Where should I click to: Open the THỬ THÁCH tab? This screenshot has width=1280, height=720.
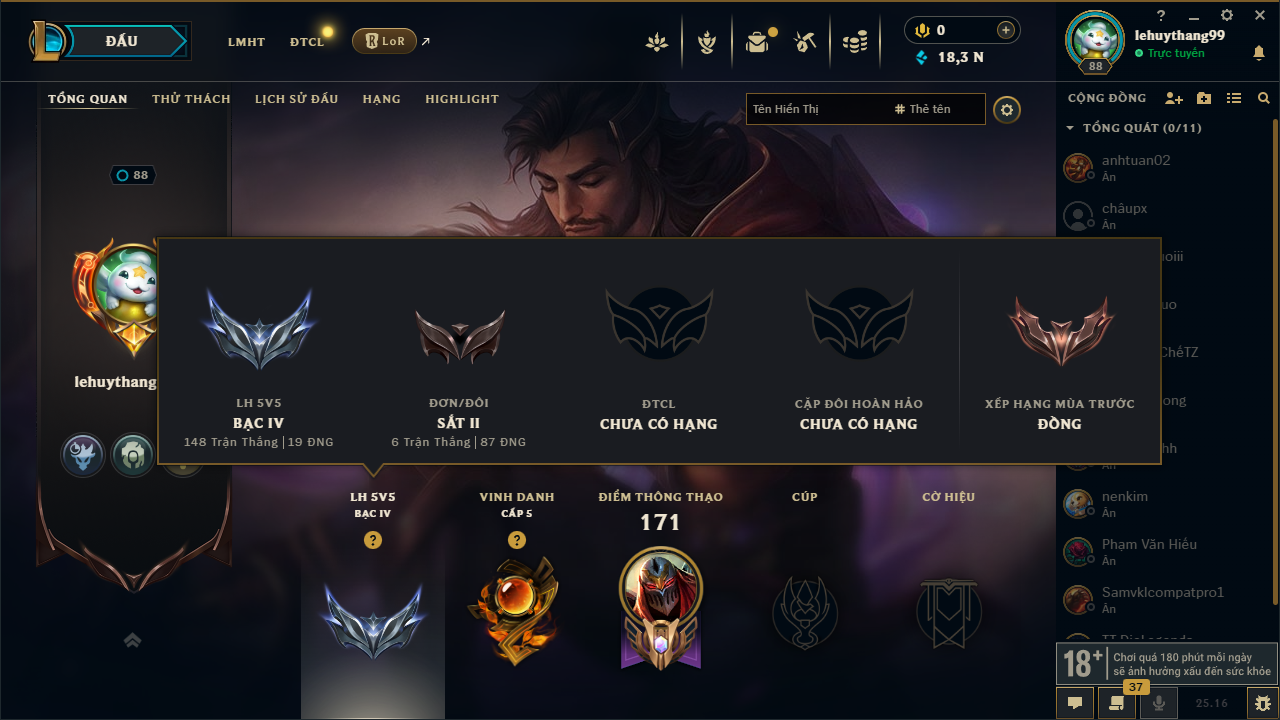pyautogui.click(x=191, y=99)
